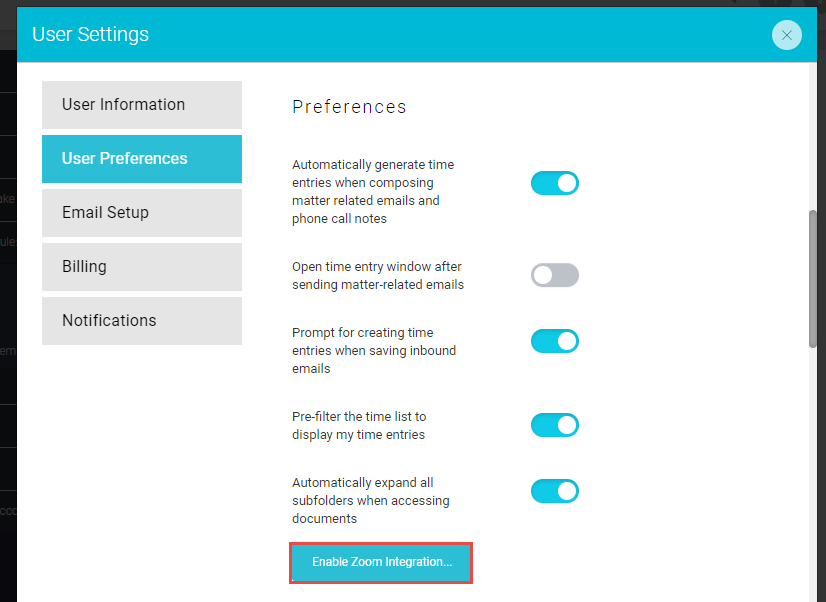Open the Billing settings tab
Viewport: 826px width, 602px height.
142,267
